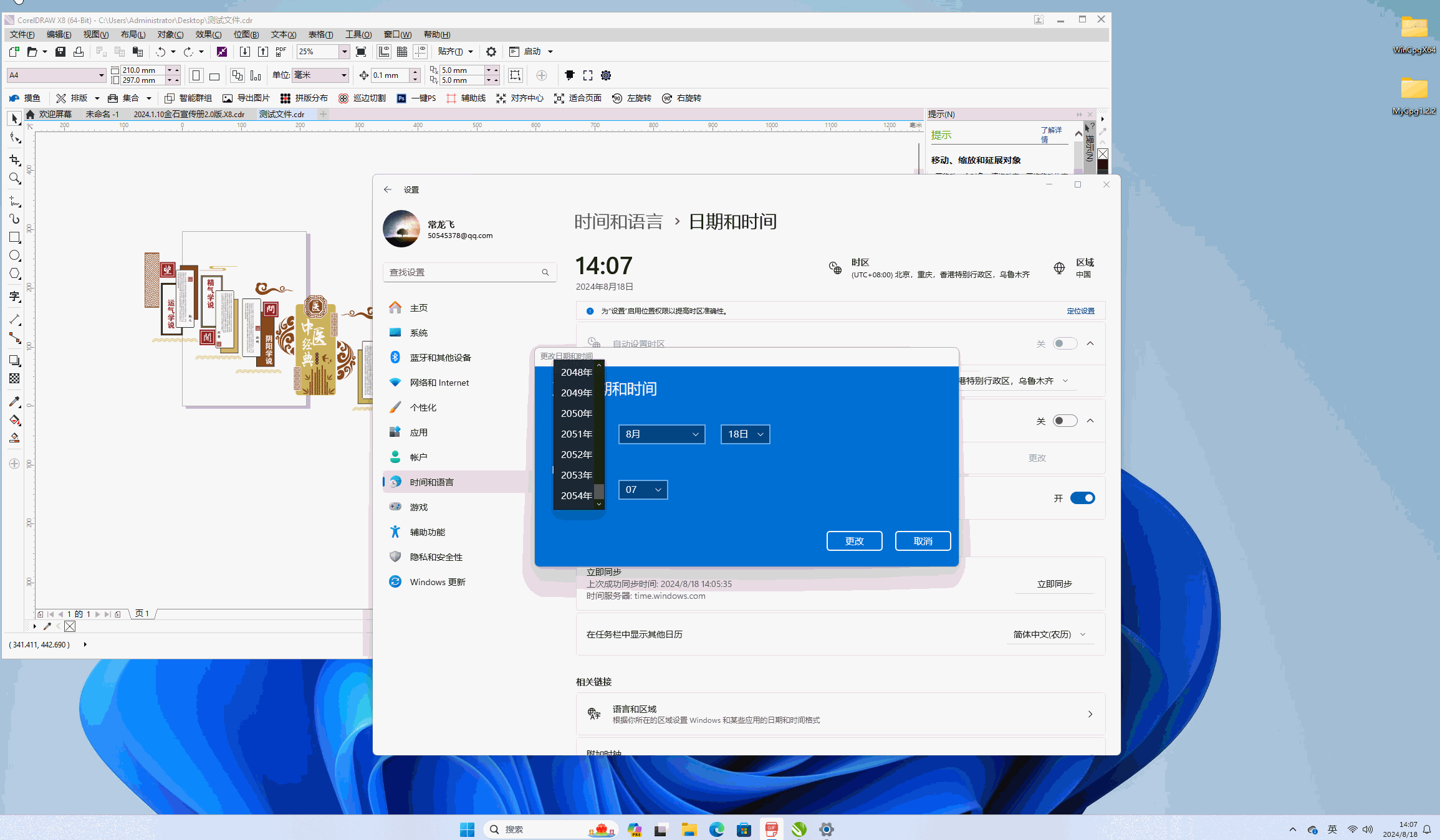
Task: Click the Export icon in CorelDRAW toolbar
Action: [263, 52]
